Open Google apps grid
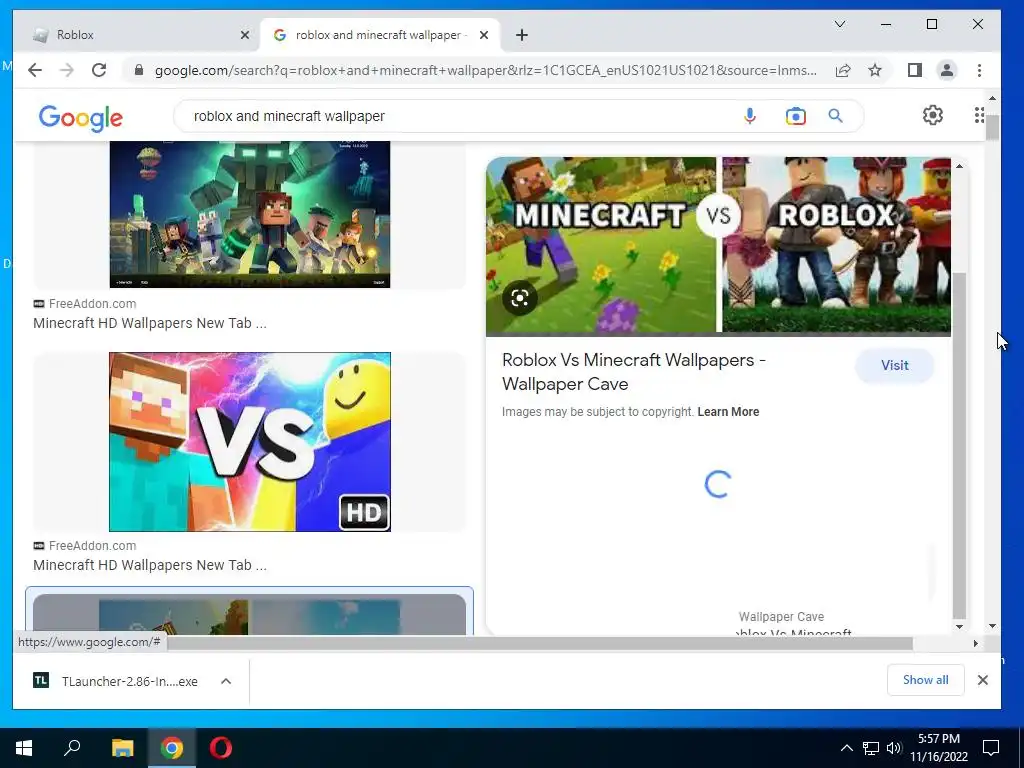Image resolution: width=1024 pixels, height=768 pixels. point(979,115)
